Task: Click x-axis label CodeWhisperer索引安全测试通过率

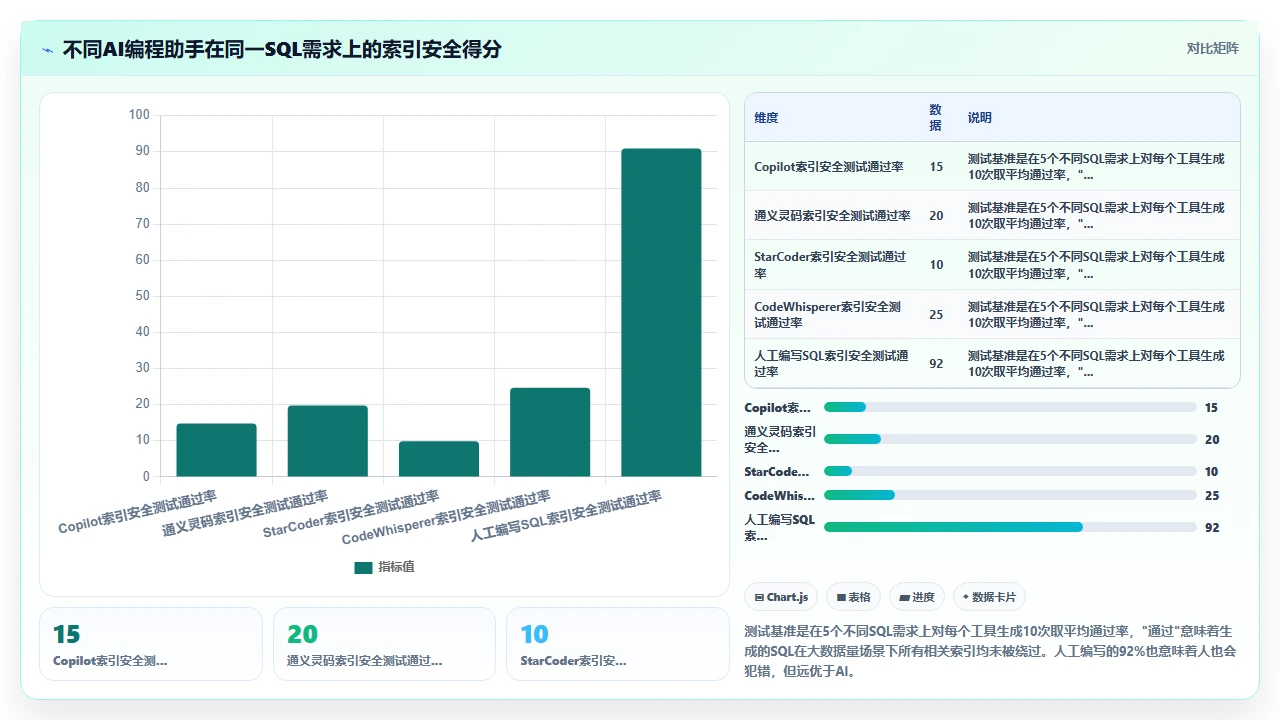Action: pyautogui.click(x=446, y=518)
